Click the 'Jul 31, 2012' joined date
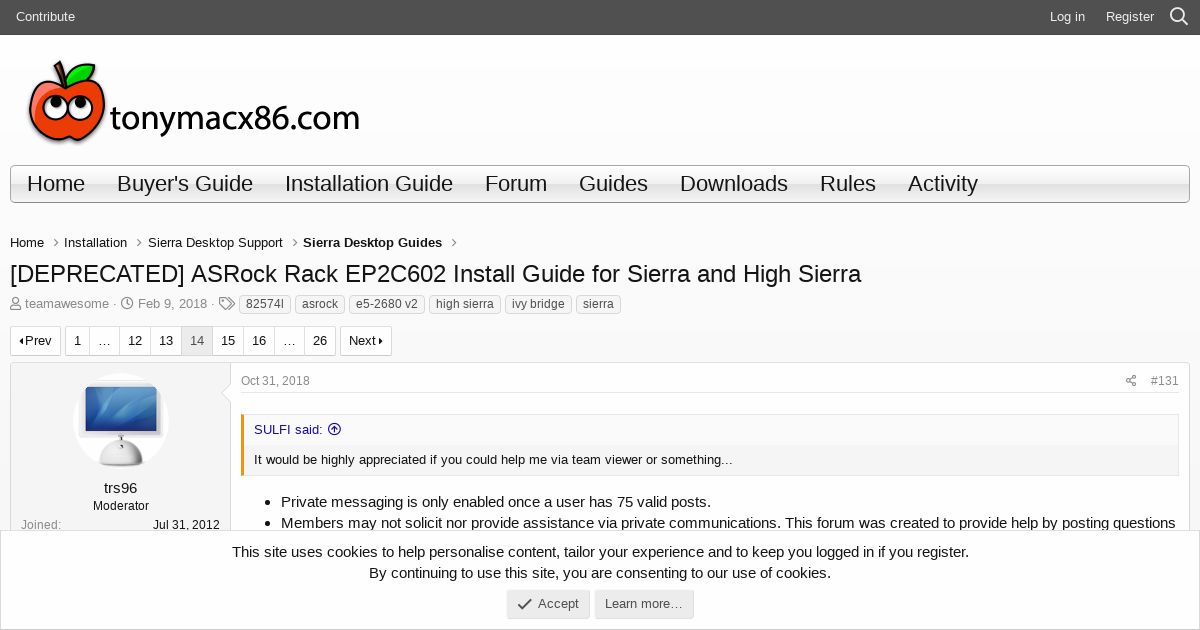 coord(186,525)
